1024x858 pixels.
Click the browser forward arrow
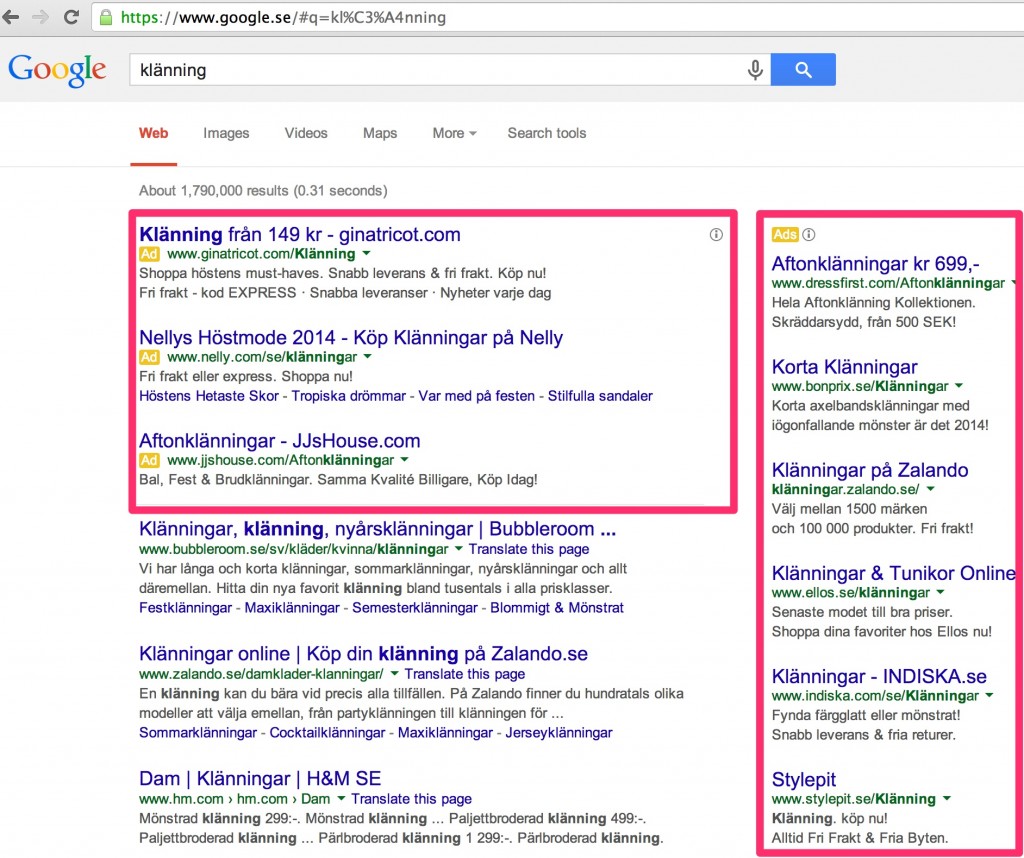tap(40, 17)
